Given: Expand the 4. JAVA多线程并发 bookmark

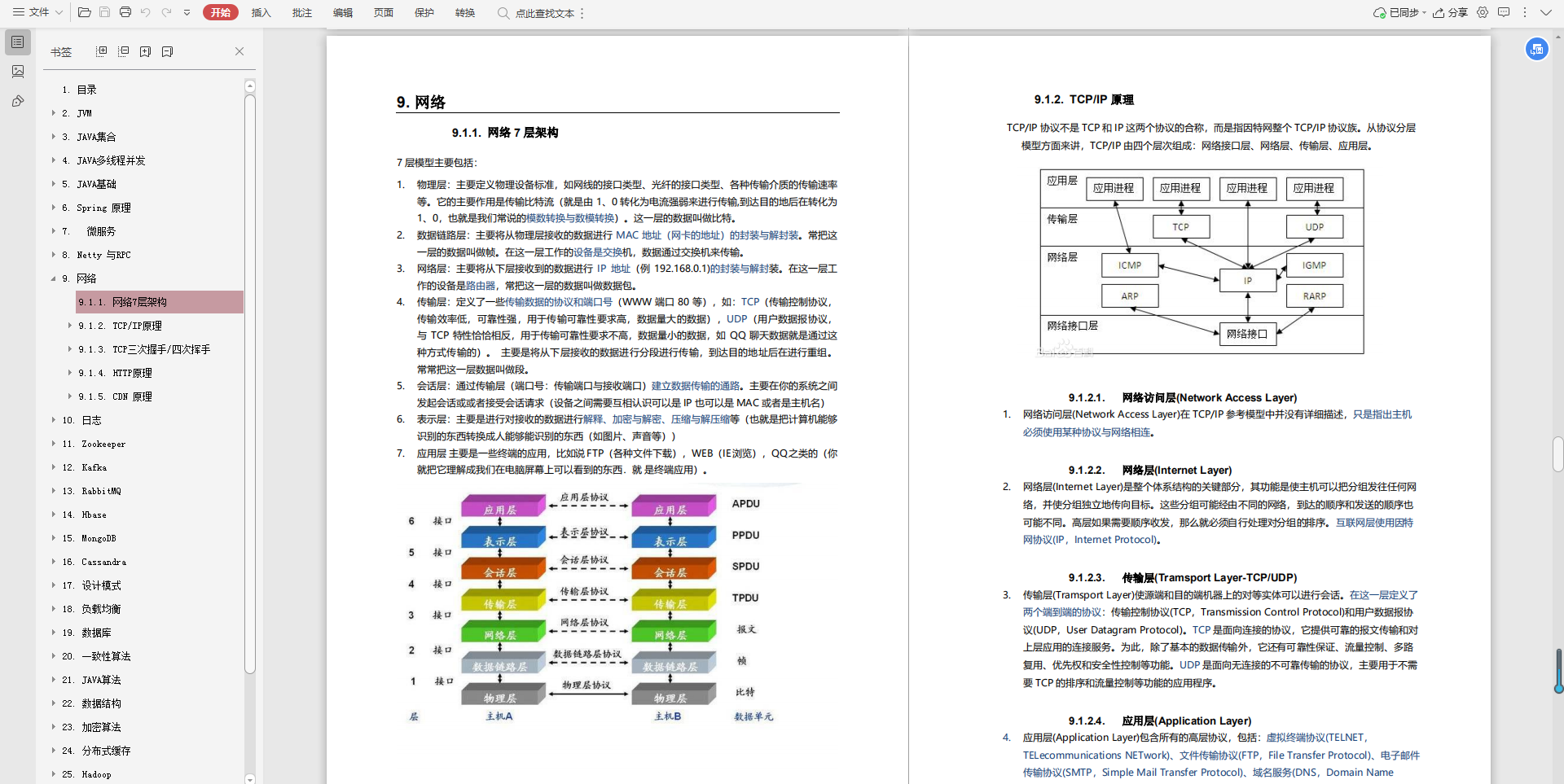Looking at the screenshot, I should click(54, 160).
